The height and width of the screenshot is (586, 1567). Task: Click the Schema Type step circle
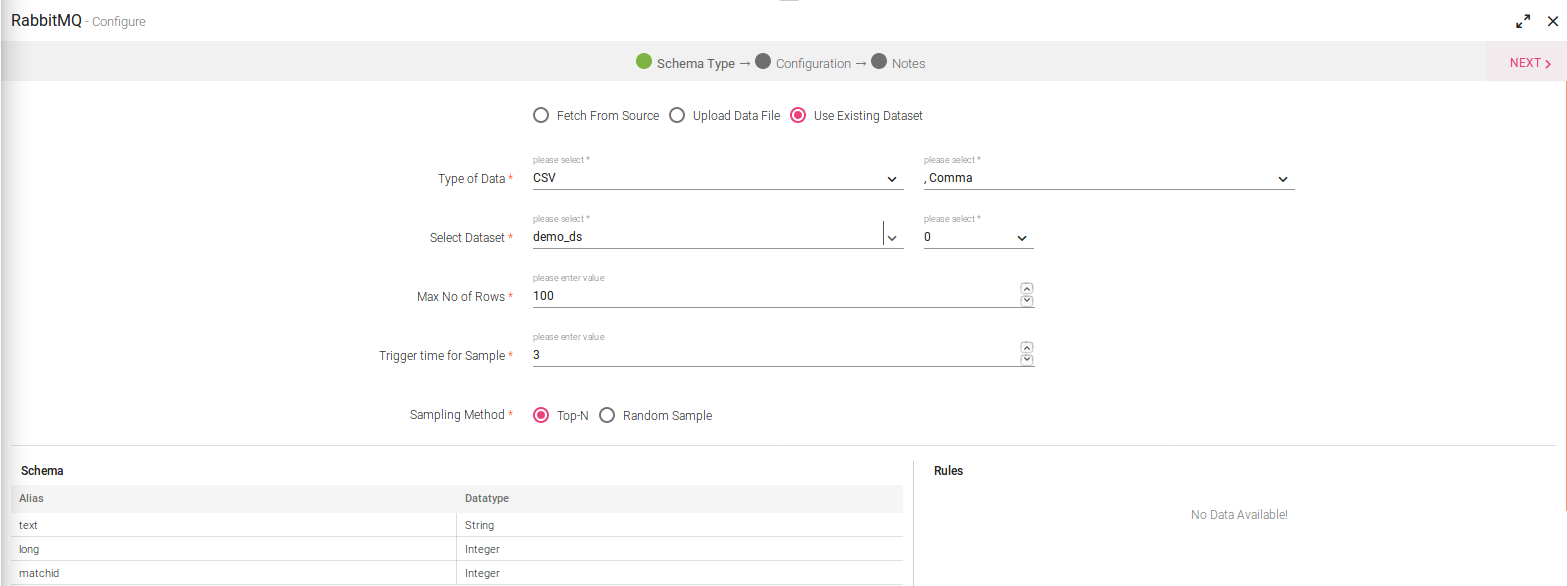click(644, 62)
